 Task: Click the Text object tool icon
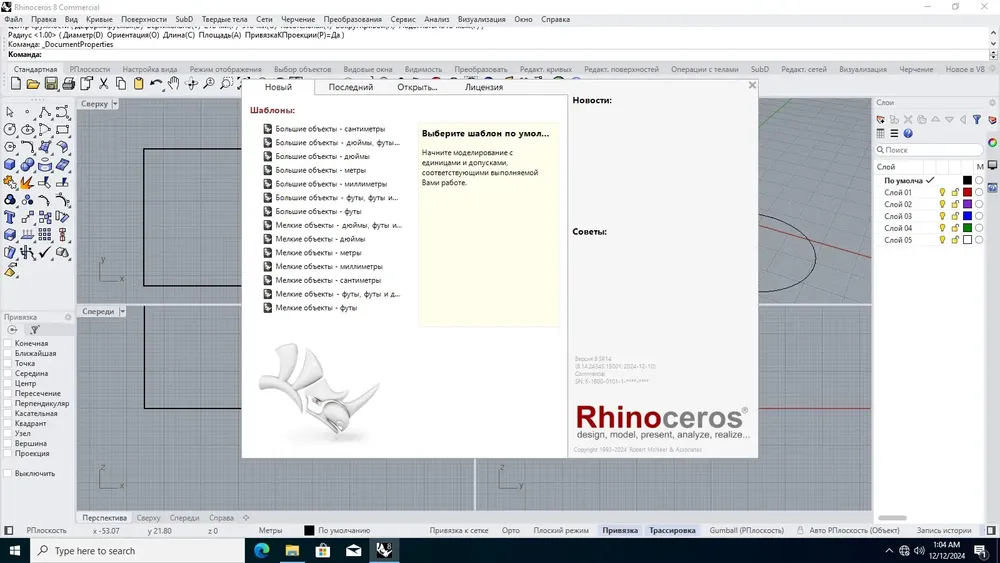coord(10,217)
